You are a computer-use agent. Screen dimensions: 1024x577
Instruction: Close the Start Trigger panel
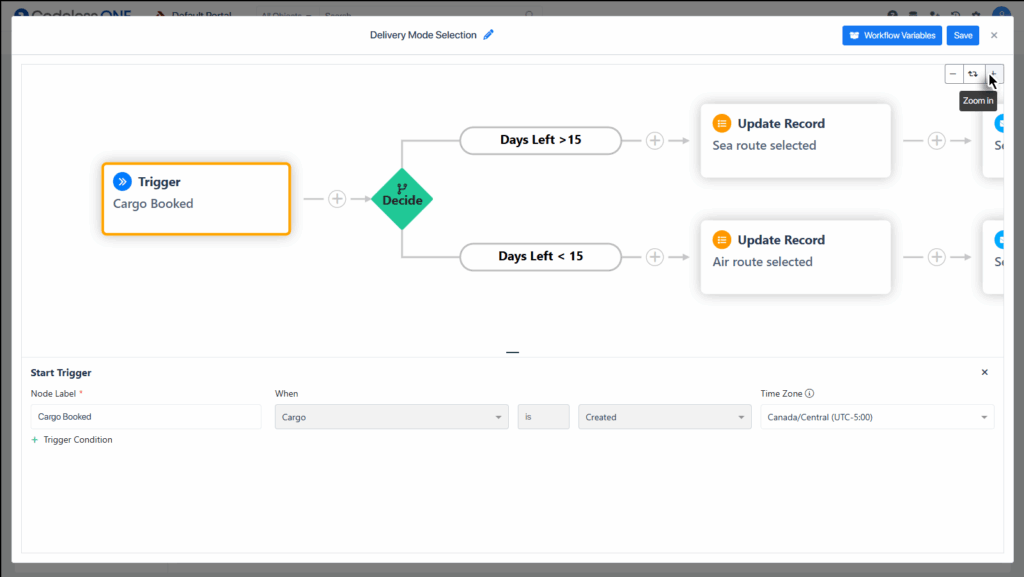tap(984, 372)
